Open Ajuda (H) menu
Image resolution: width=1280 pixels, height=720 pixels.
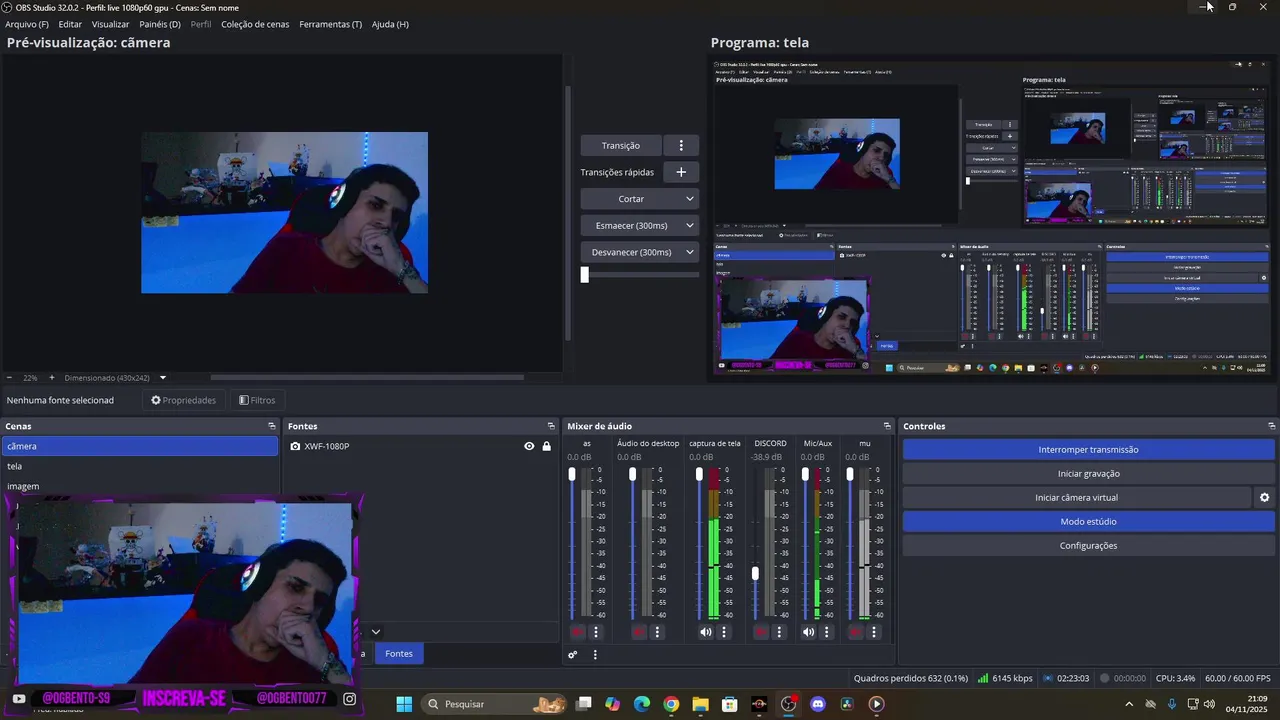390,24
